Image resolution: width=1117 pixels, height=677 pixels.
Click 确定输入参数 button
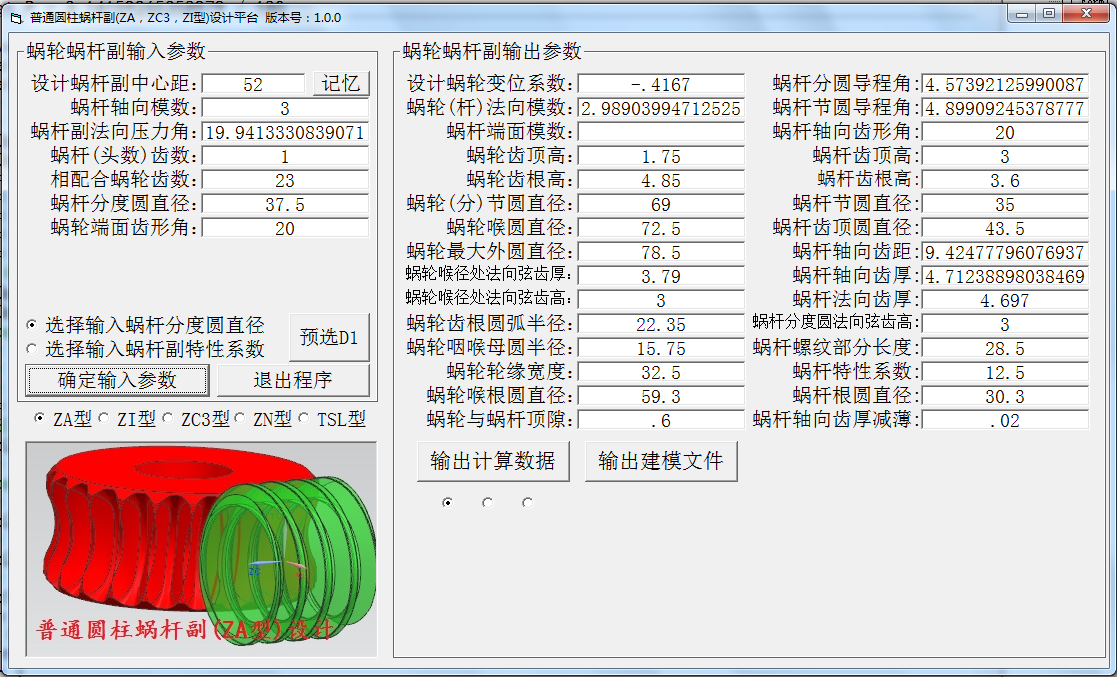coord(118,380)
